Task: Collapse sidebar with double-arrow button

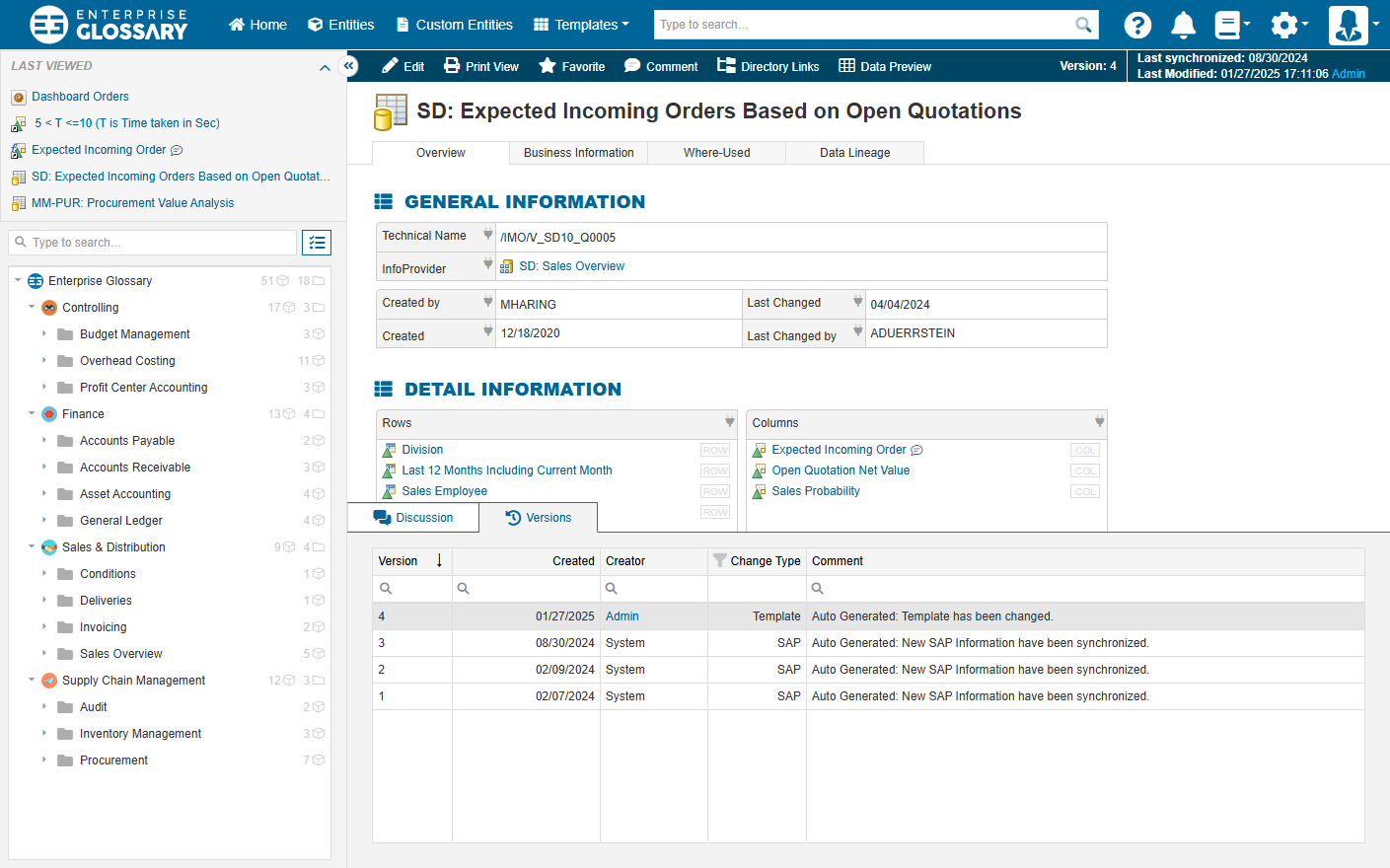Action: [x=348, y=66]
